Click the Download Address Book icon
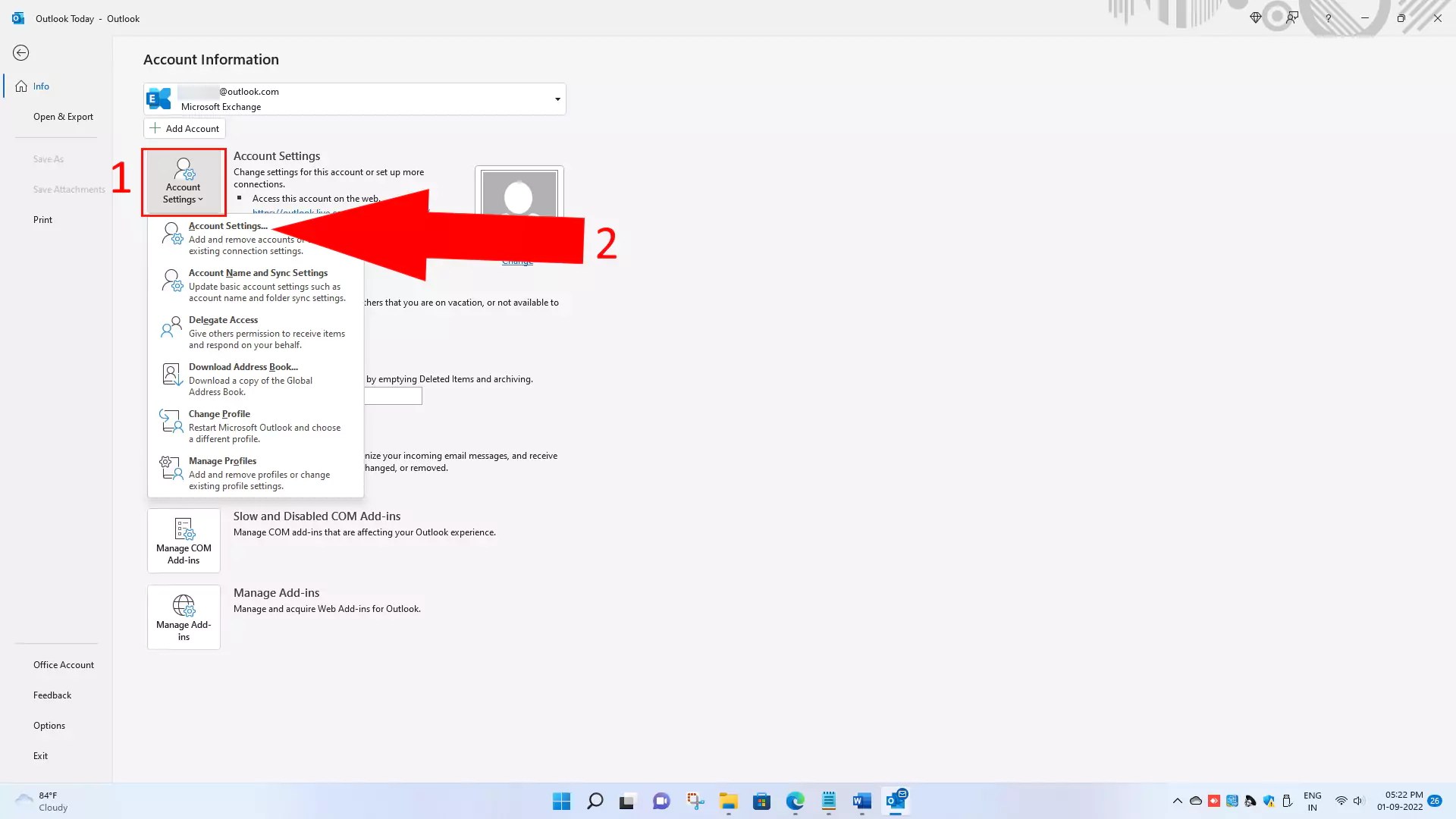 171,374
